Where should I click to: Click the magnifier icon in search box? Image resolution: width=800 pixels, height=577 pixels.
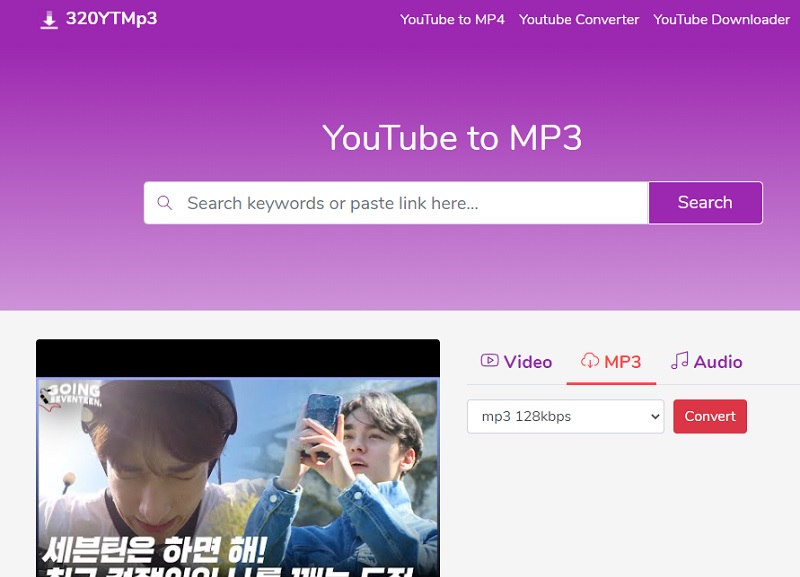(x=164, y=203)
